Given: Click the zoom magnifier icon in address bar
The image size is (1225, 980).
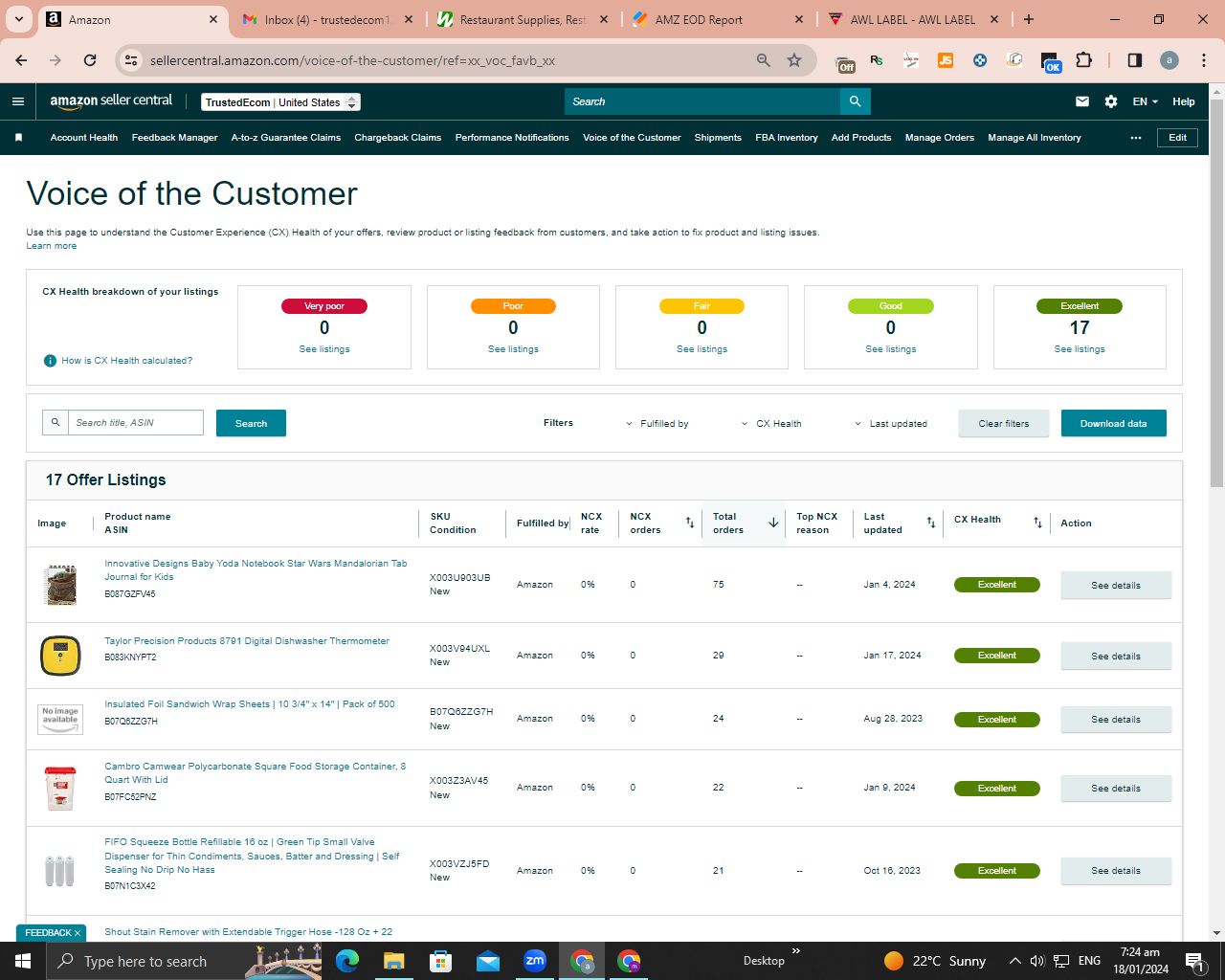Looking at the screenshot, I should 764,60.
